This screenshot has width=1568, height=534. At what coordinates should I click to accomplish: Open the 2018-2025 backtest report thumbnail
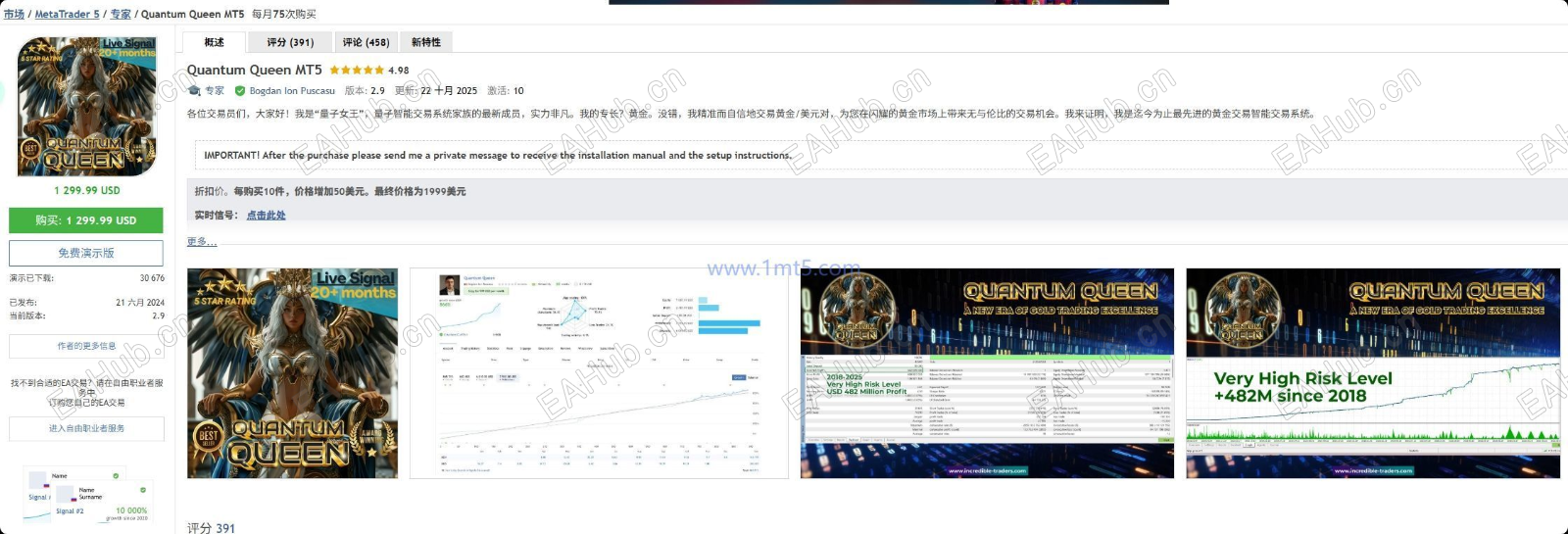(x=987, y=373)
